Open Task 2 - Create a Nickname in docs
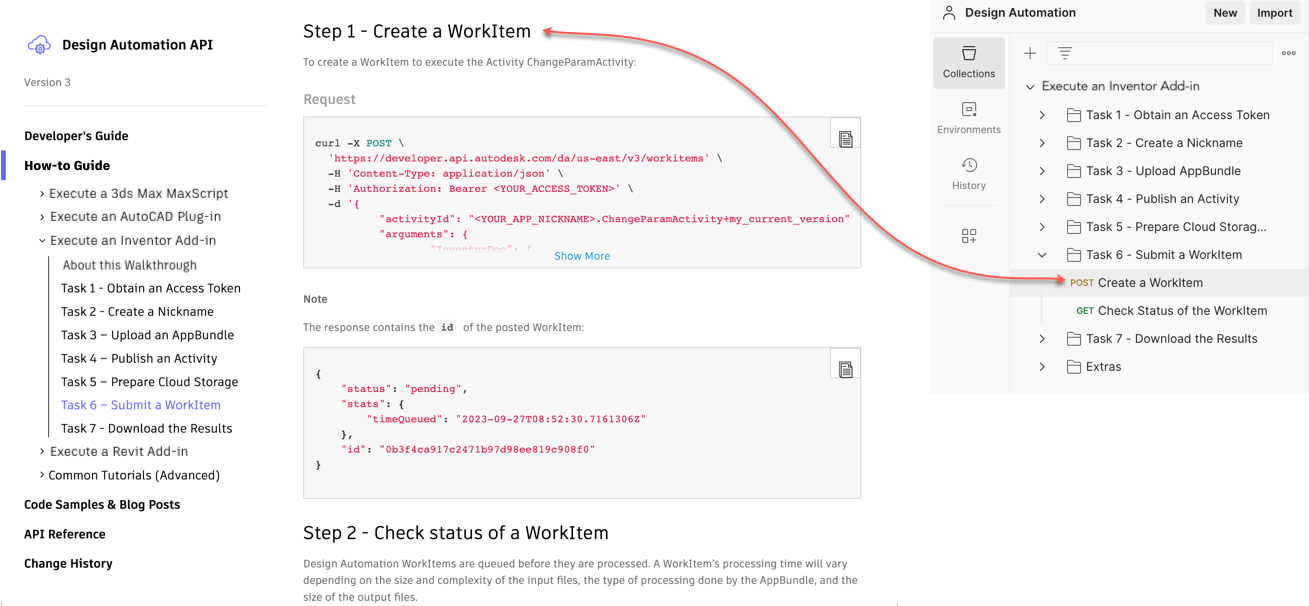The height and width of the screenshot is (606, 1309). pos(137,312)
